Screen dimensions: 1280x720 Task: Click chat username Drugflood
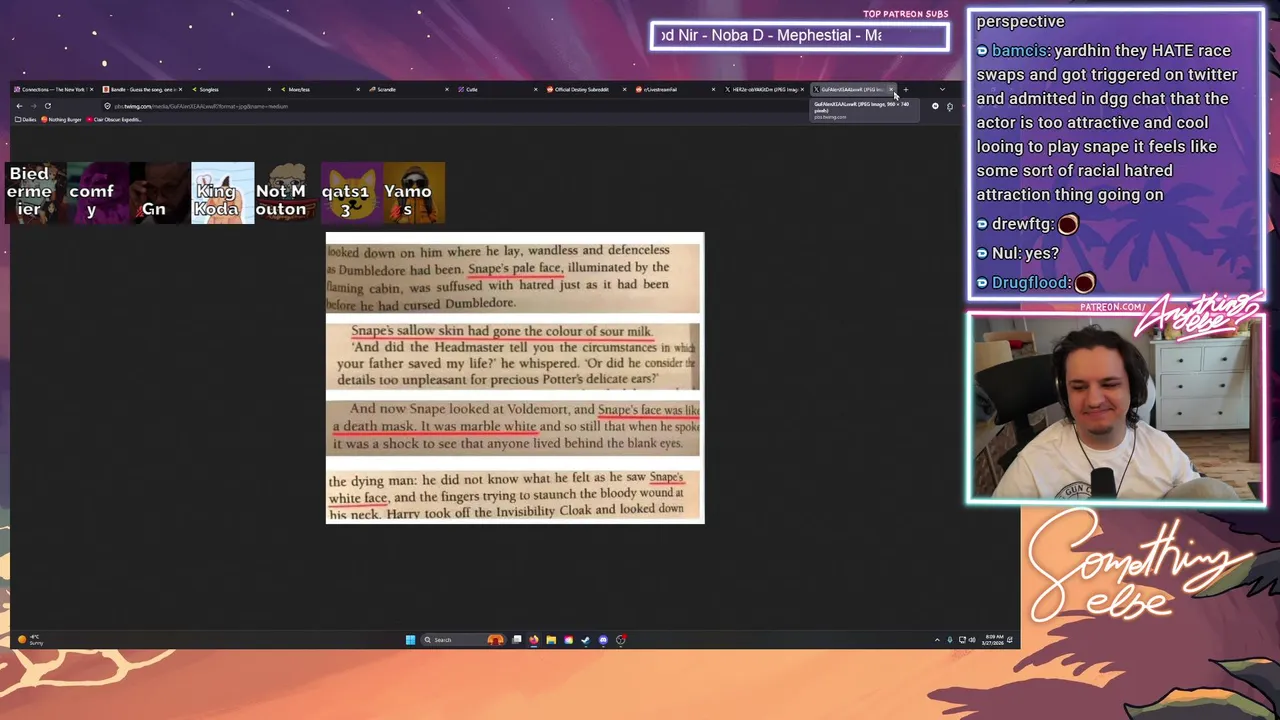click(1031, 282)
